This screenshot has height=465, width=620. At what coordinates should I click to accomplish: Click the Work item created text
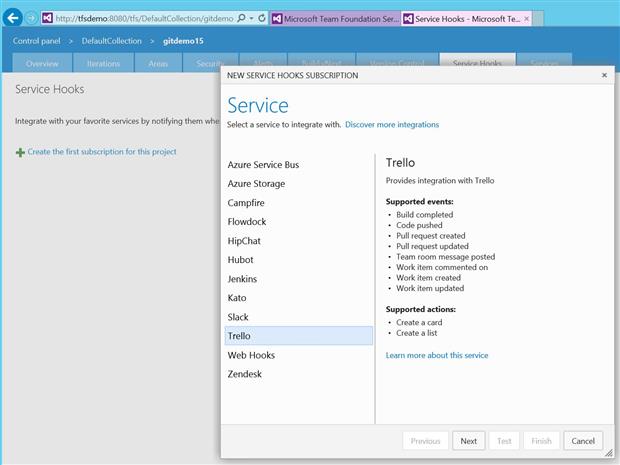[x=428, y=278]
